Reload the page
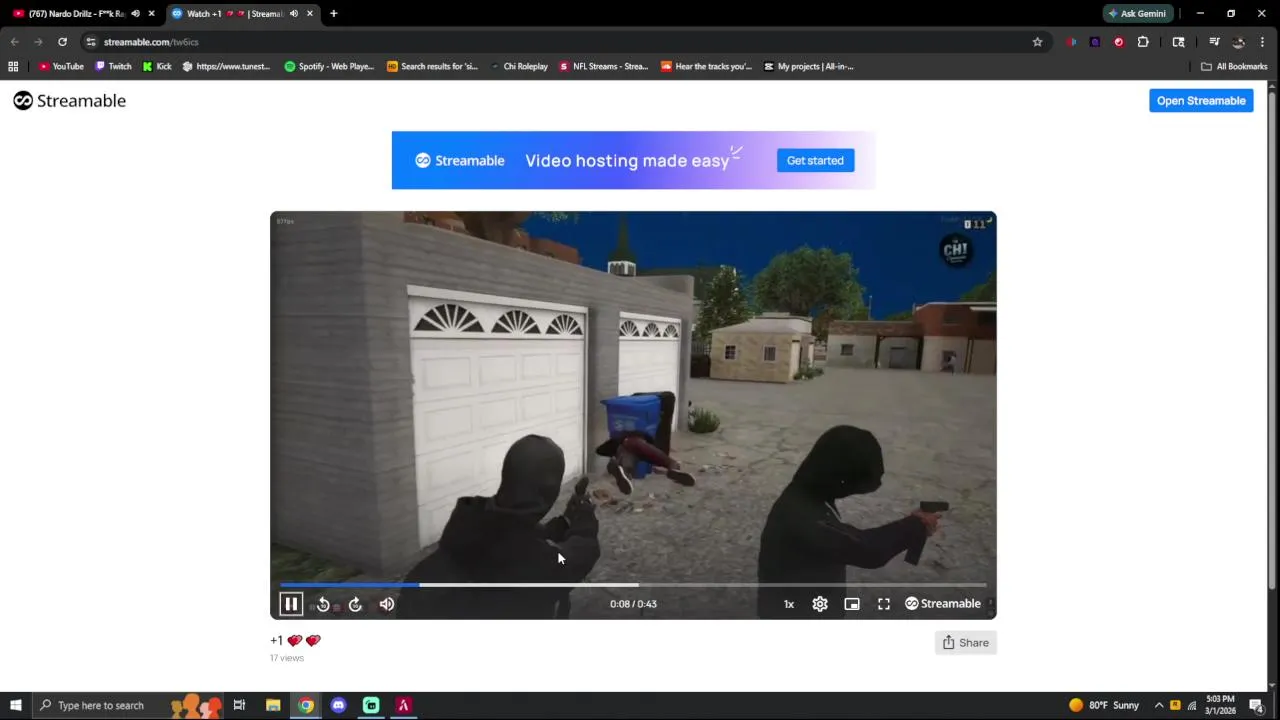Image resolution: width=1280 pixels, height=720 pixels. click(62, 42)
